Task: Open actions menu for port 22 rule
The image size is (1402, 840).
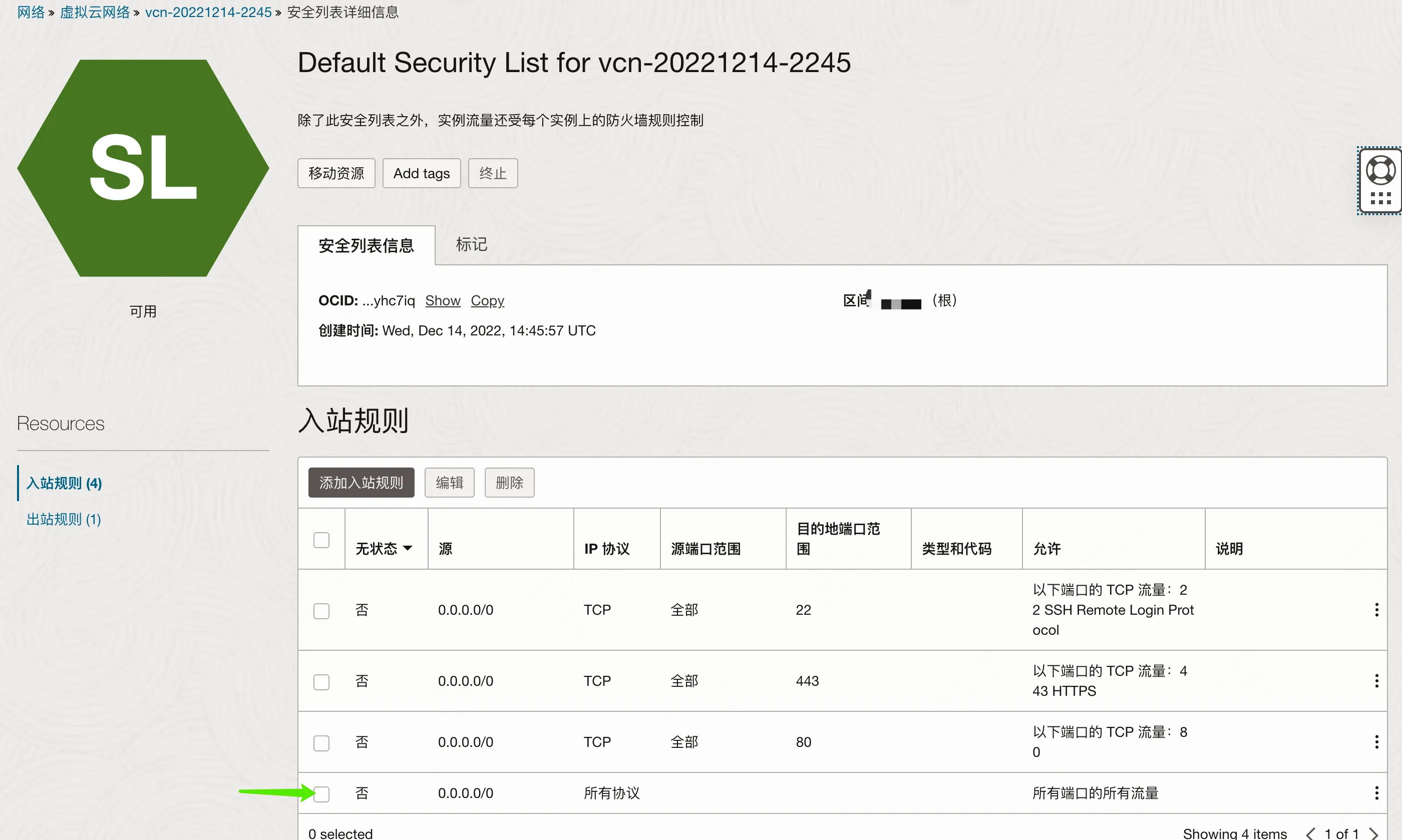Action: [x=1376, y=610]
